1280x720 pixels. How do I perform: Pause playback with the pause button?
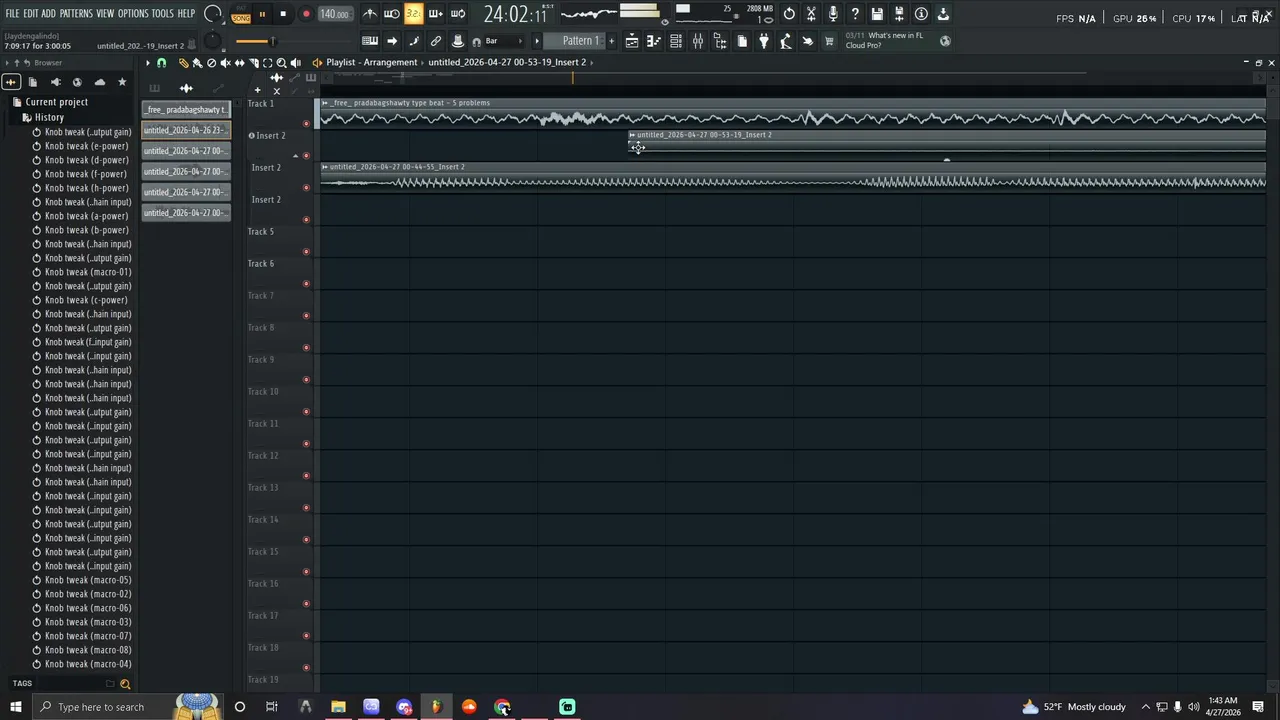[262, 14]
